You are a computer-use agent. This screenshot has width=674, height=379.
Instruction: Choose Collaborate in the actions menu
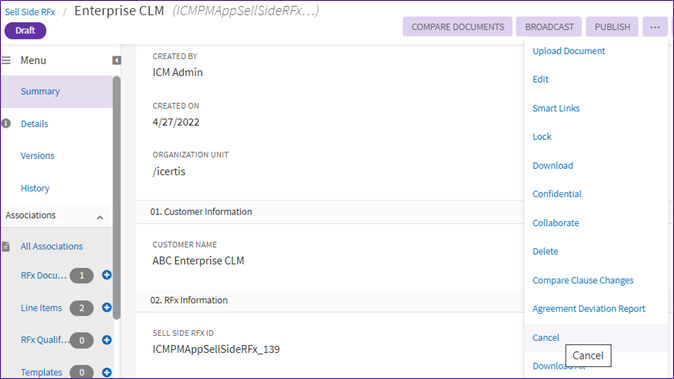tap(556, 223)
